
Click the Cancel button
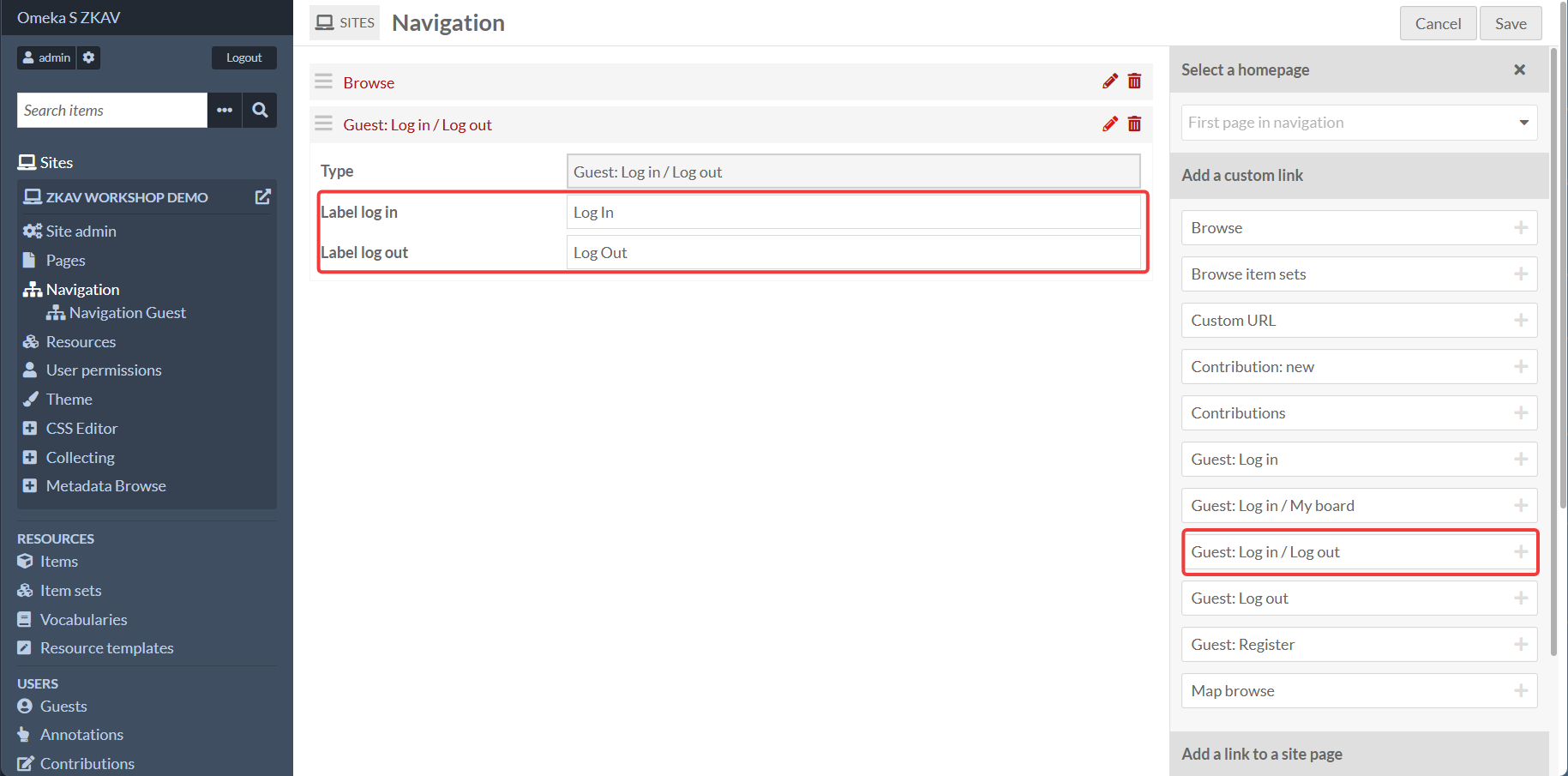pyautogui.click(x=1438, y=23)
